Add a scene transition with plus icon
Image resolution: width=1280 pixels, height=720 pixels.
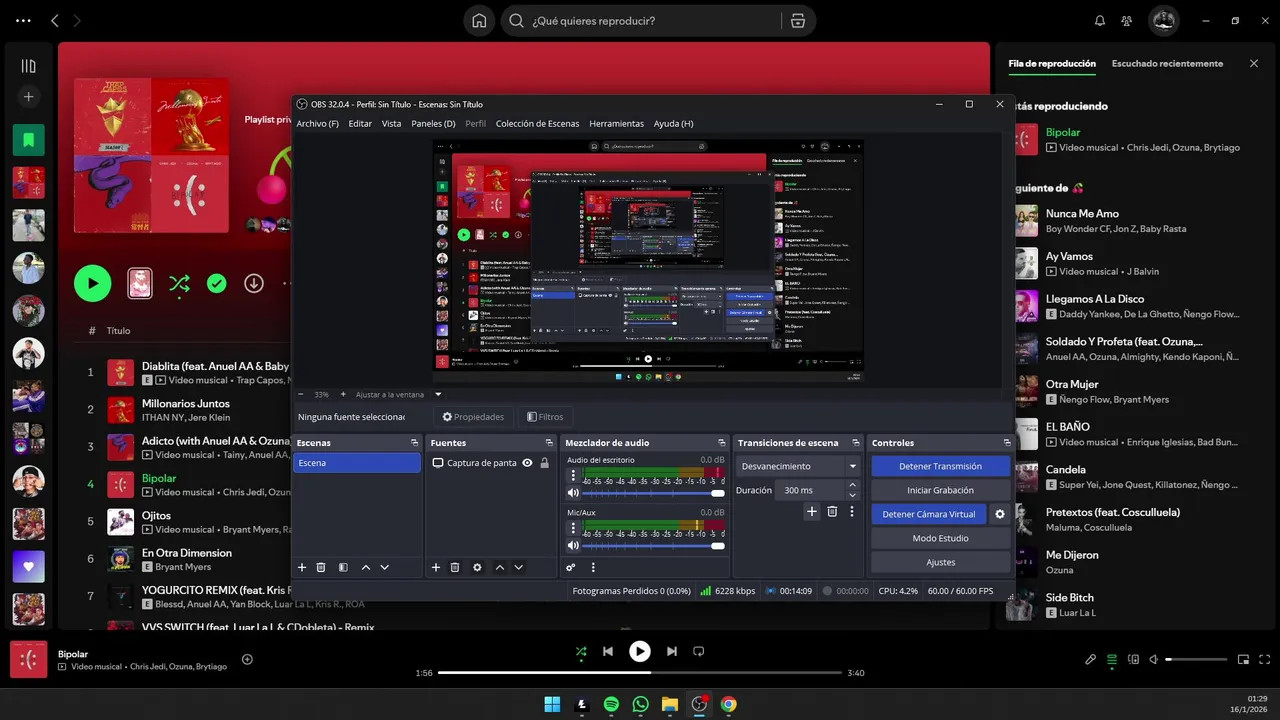(x=812, y=511)
